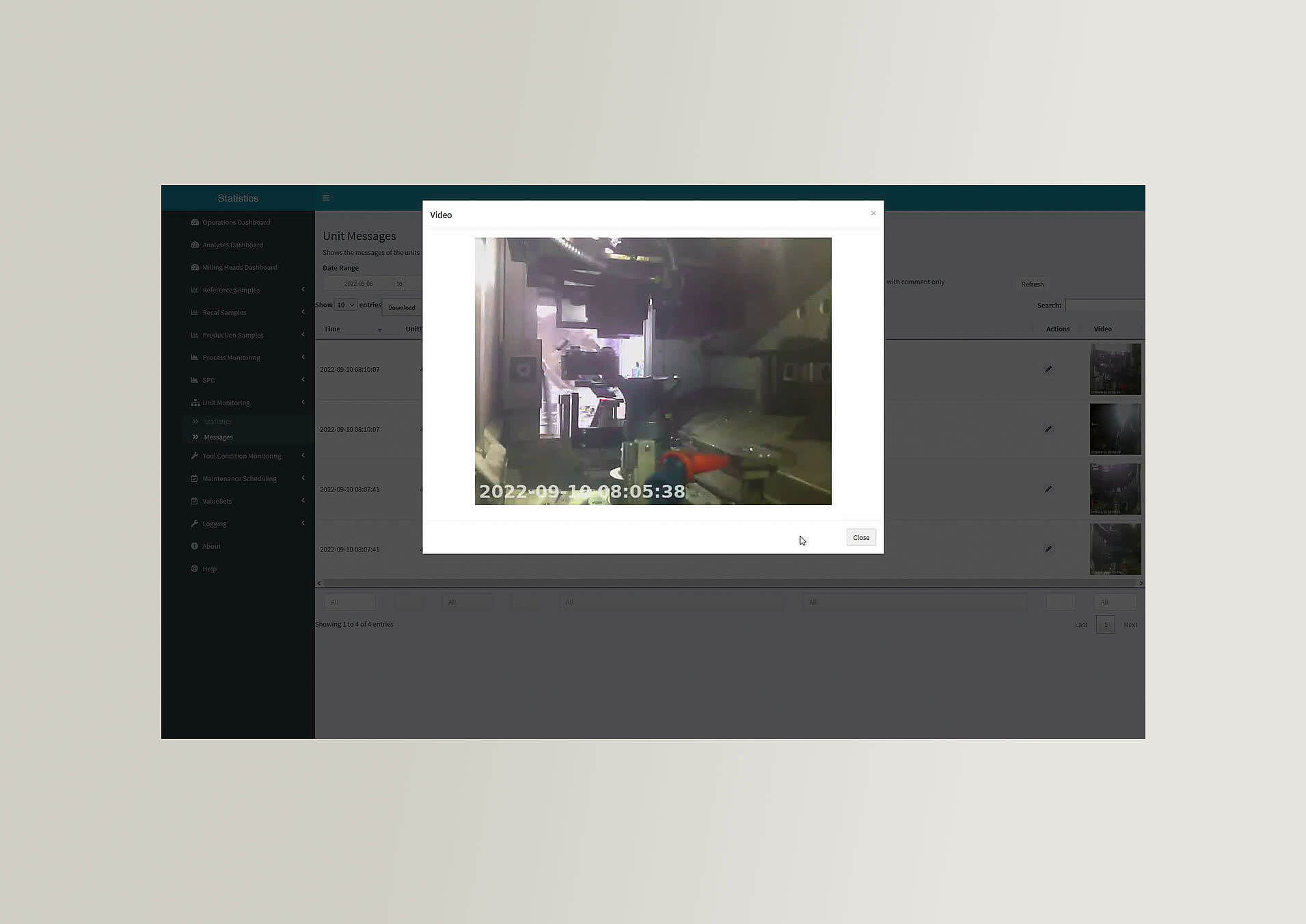The image size is (1306, 924).
Task: Click the SPC chart icon
Action: [x=195, y=380]
